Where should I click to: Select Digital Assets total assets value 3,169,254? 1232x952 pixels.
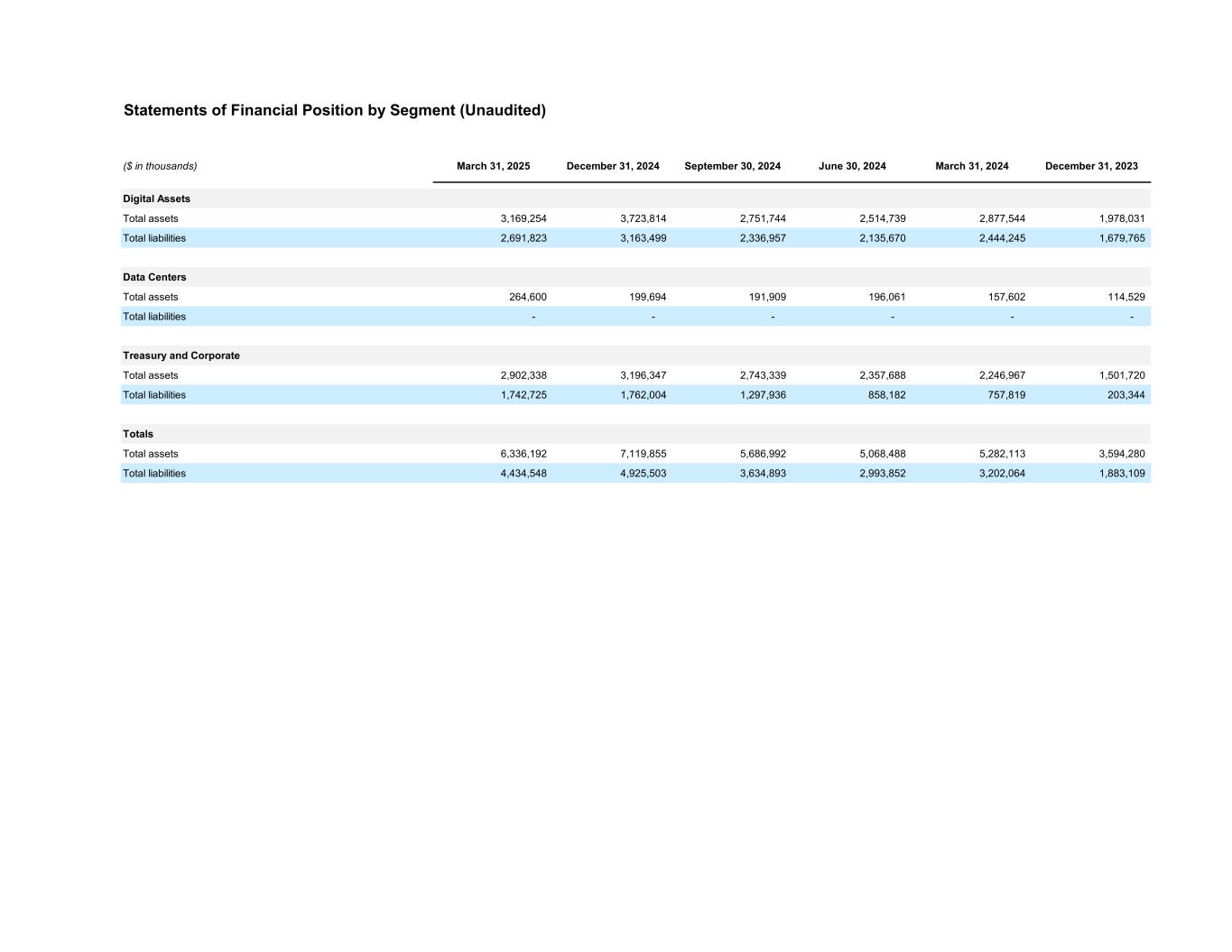pos(523,218)
